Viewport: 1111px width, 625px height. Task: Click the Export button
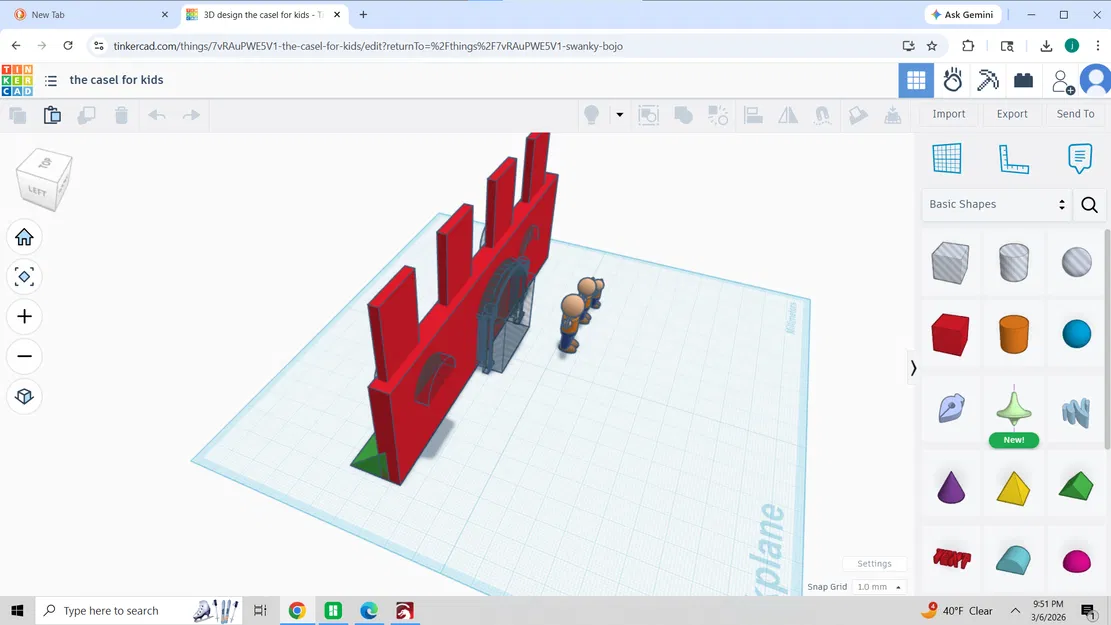(1011, 114)
